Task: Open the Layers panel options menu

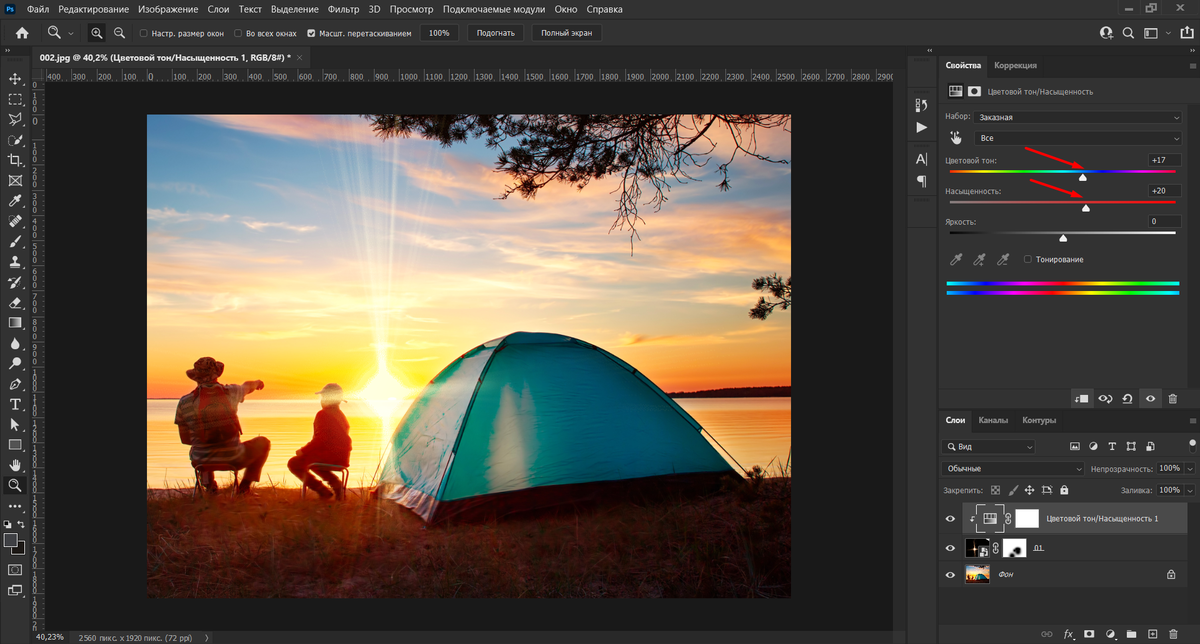Action: point(1192,420)
